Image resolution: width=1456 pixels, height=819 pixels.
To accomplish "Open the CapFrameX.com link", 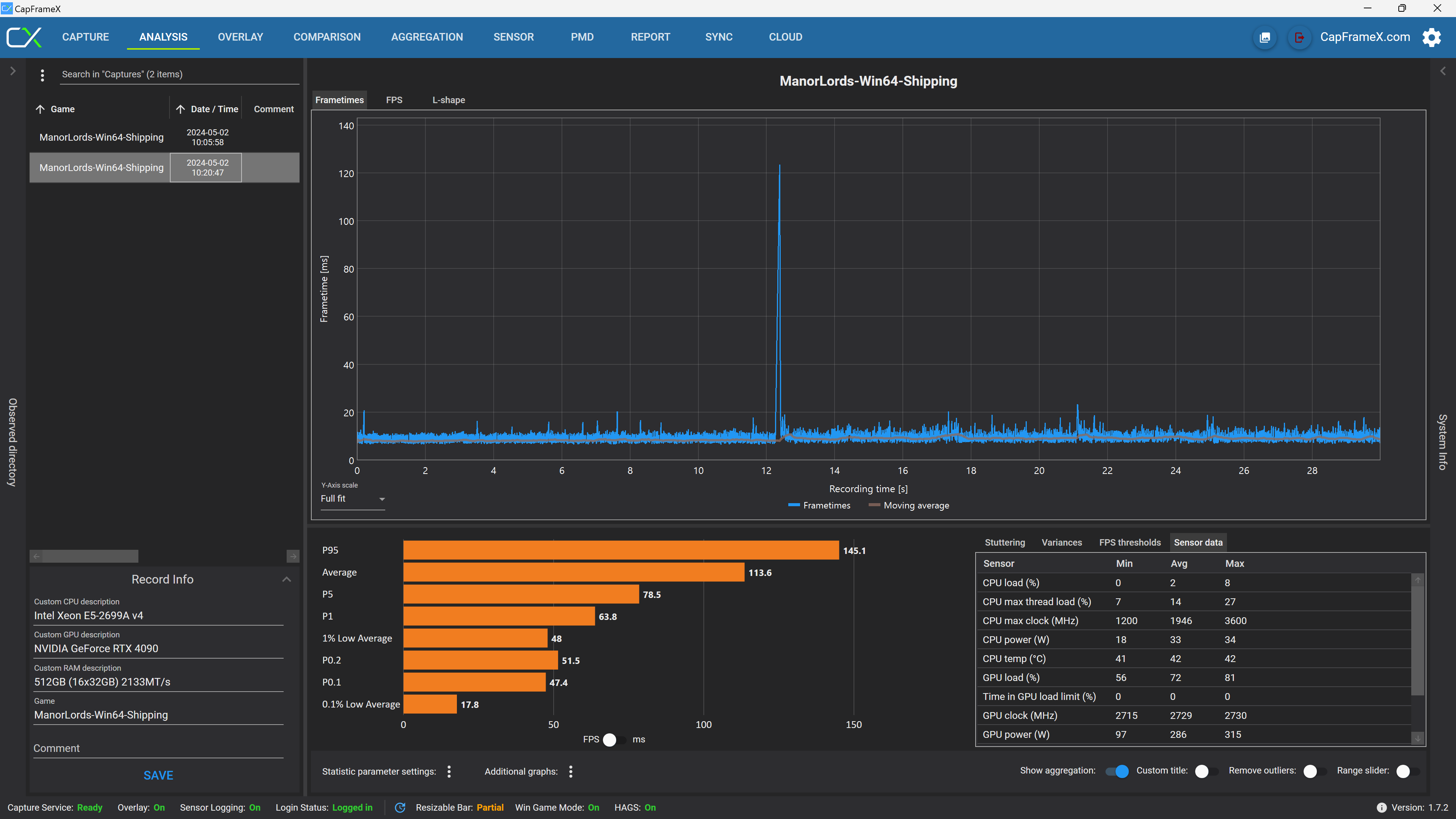I will pos(1365,37).
